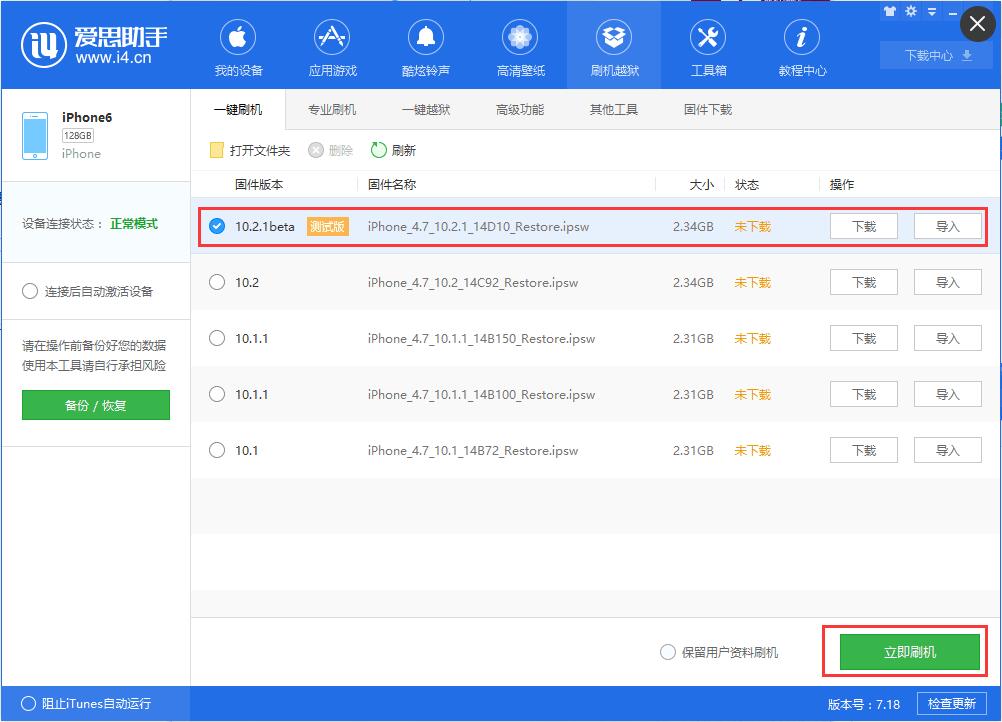This screenshot has height=722, width=1002.
Task: Select the 10.2 firmware radio button
Action: 216,282
